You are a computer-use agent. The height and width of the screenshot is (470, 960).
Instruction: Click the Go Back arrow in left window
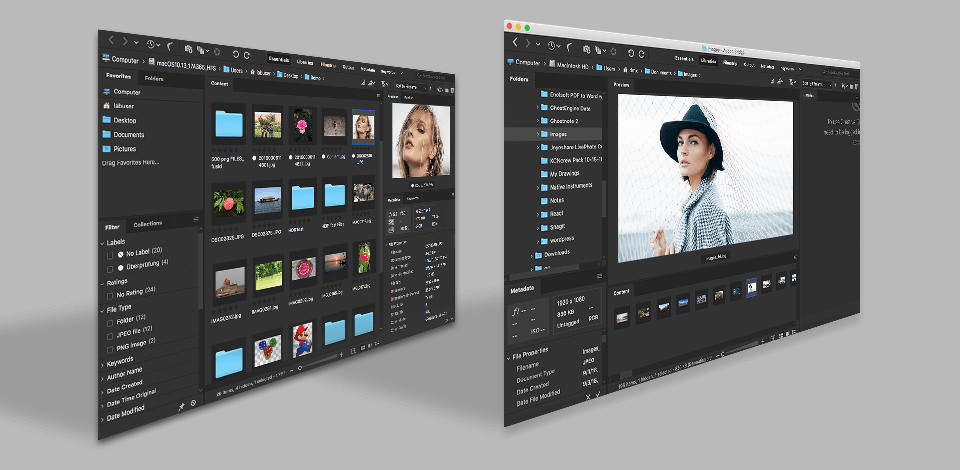111,40
